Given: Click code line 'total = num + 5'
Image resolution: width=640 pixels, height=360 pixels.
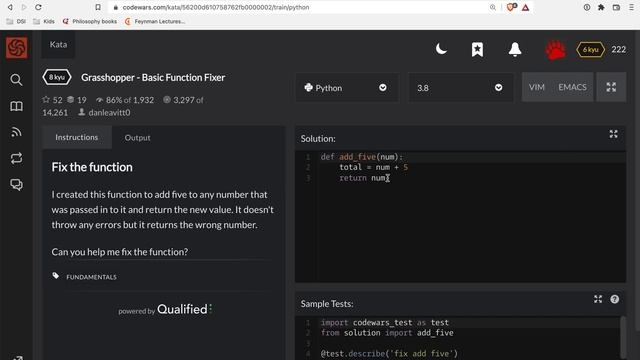Looking at the screenshot, I should (x=373, y=167).
